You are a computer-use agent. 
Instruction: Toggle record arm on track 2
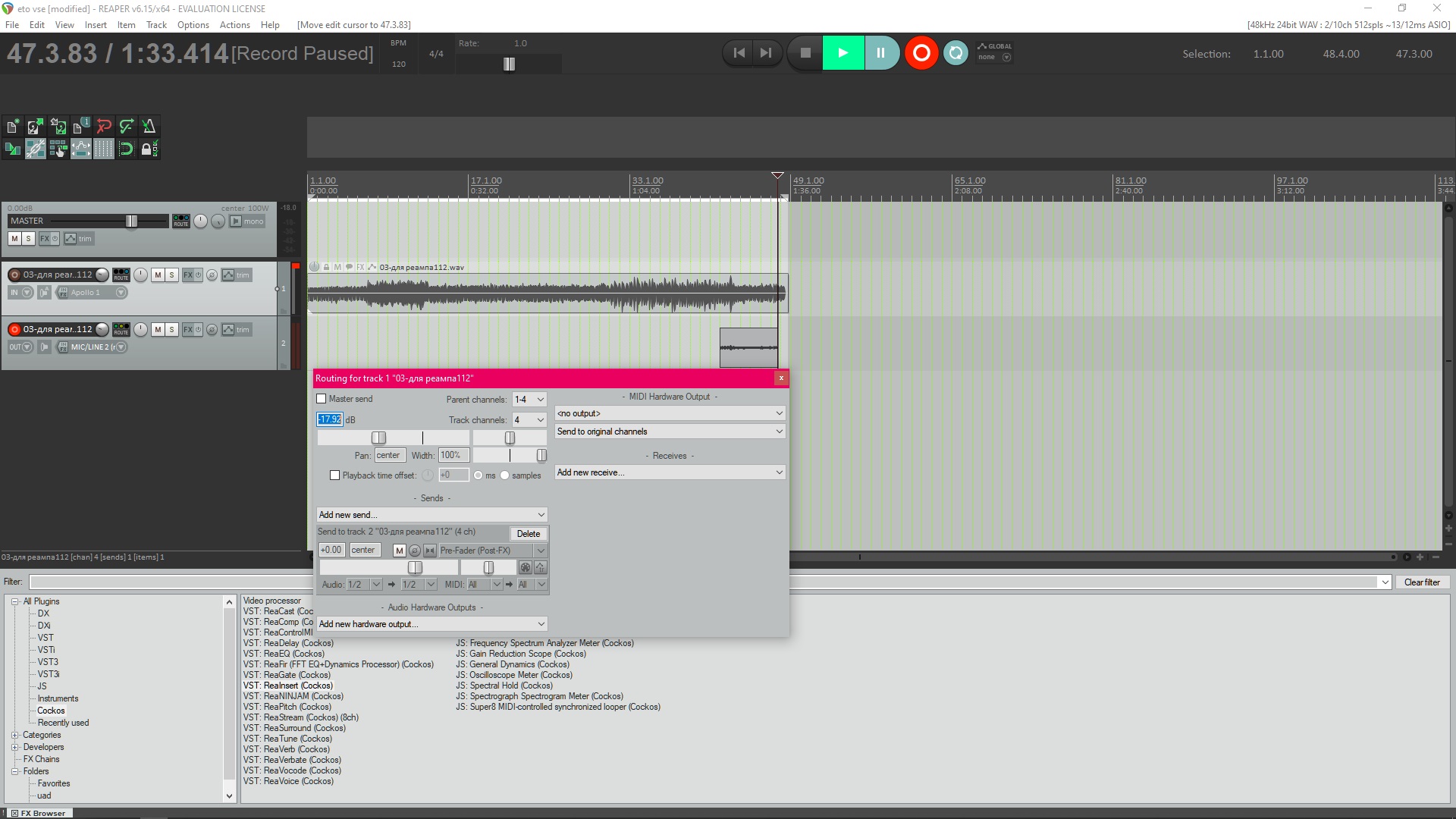(x=14, y=329)
